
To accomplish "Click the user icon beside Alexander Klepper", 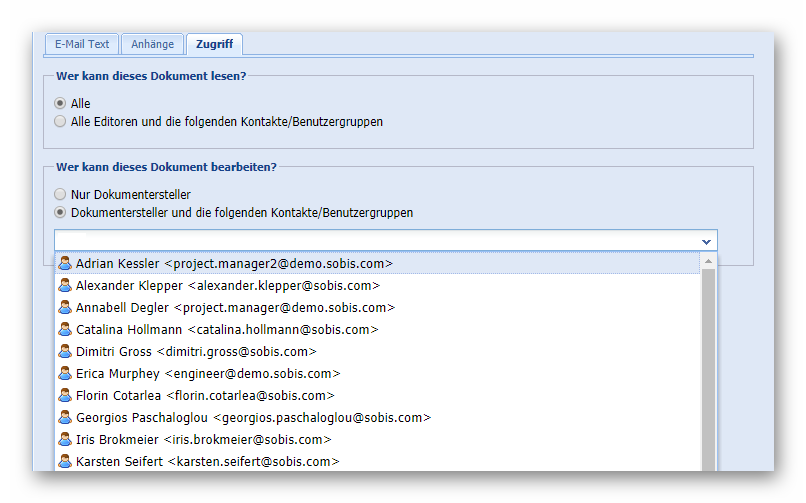I will [x=65, y=286].
